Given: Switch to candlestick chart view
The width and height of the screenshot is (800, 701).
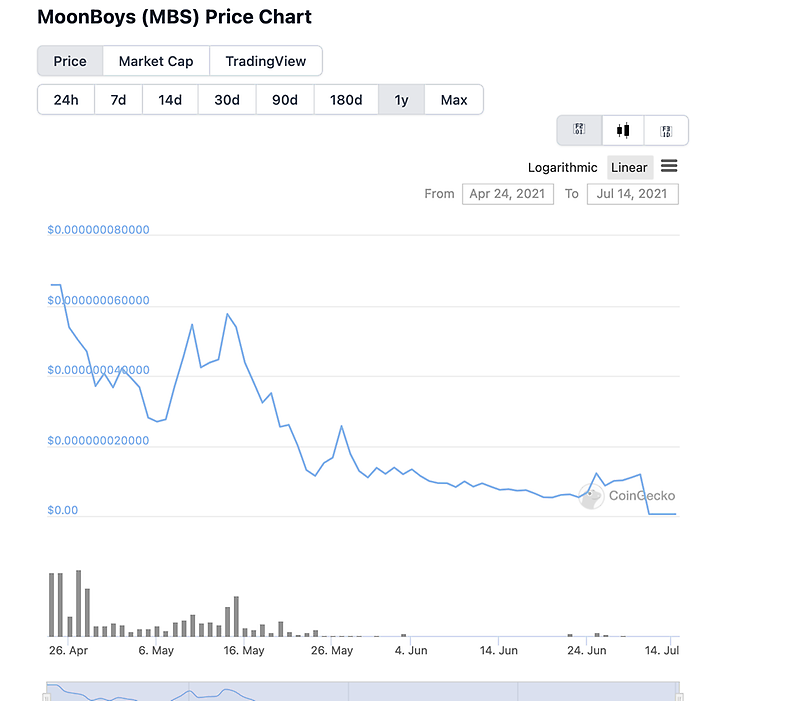Looking at the screenshot, I should tap(623, 130).
